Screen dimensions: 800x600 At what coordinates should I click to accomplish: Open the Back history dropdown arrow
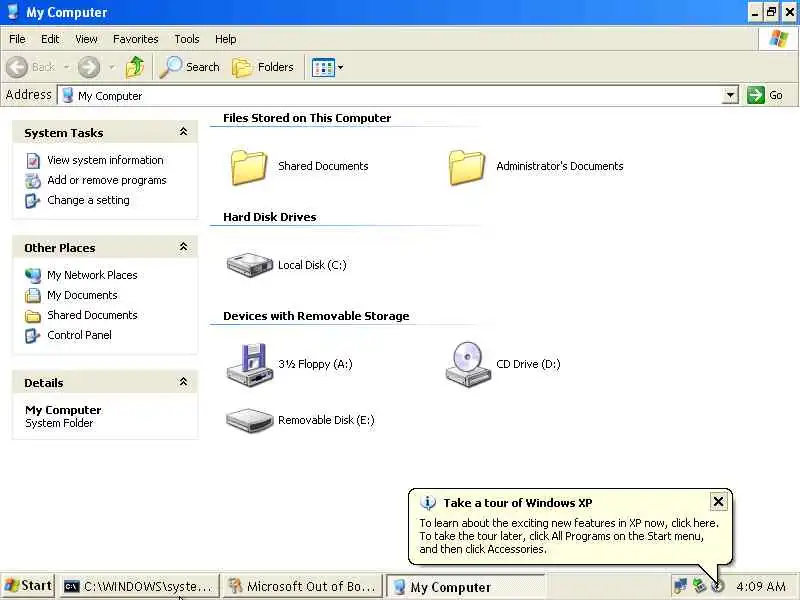66,67
